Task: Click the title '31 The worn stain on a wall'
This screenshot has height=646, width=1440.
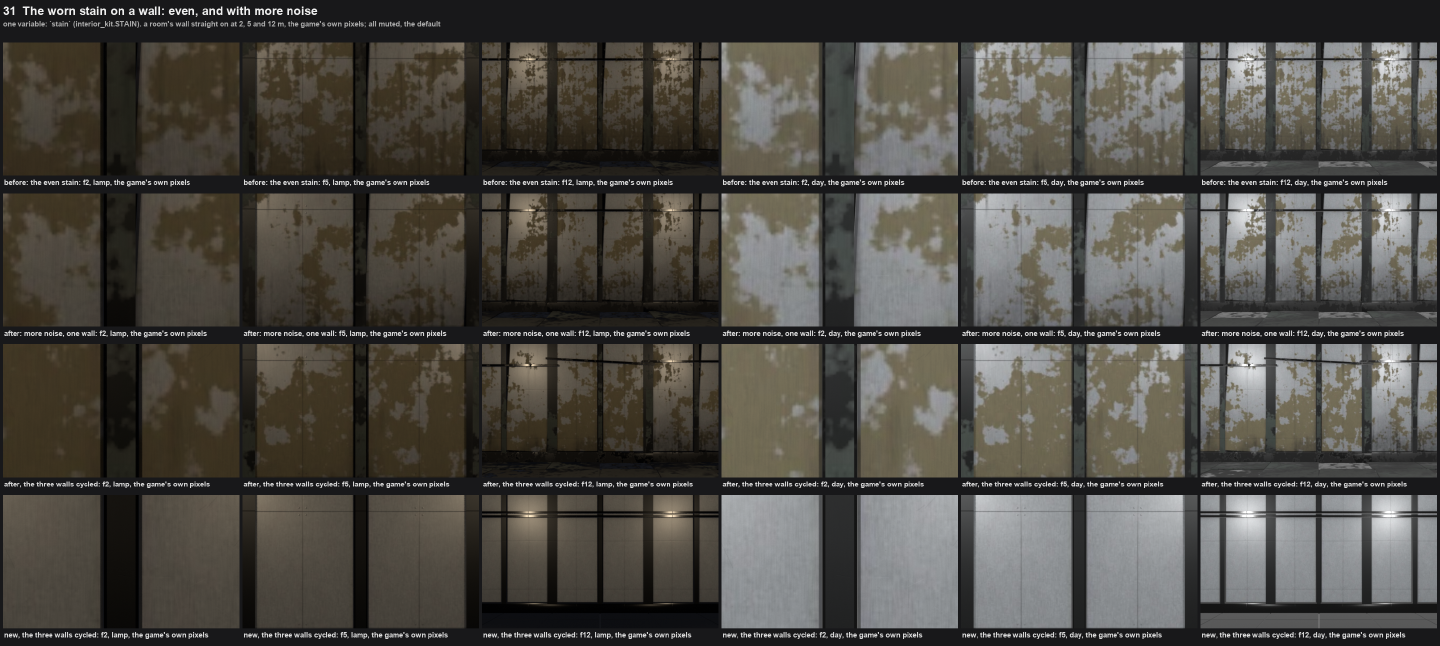Action: click(160, 11)
